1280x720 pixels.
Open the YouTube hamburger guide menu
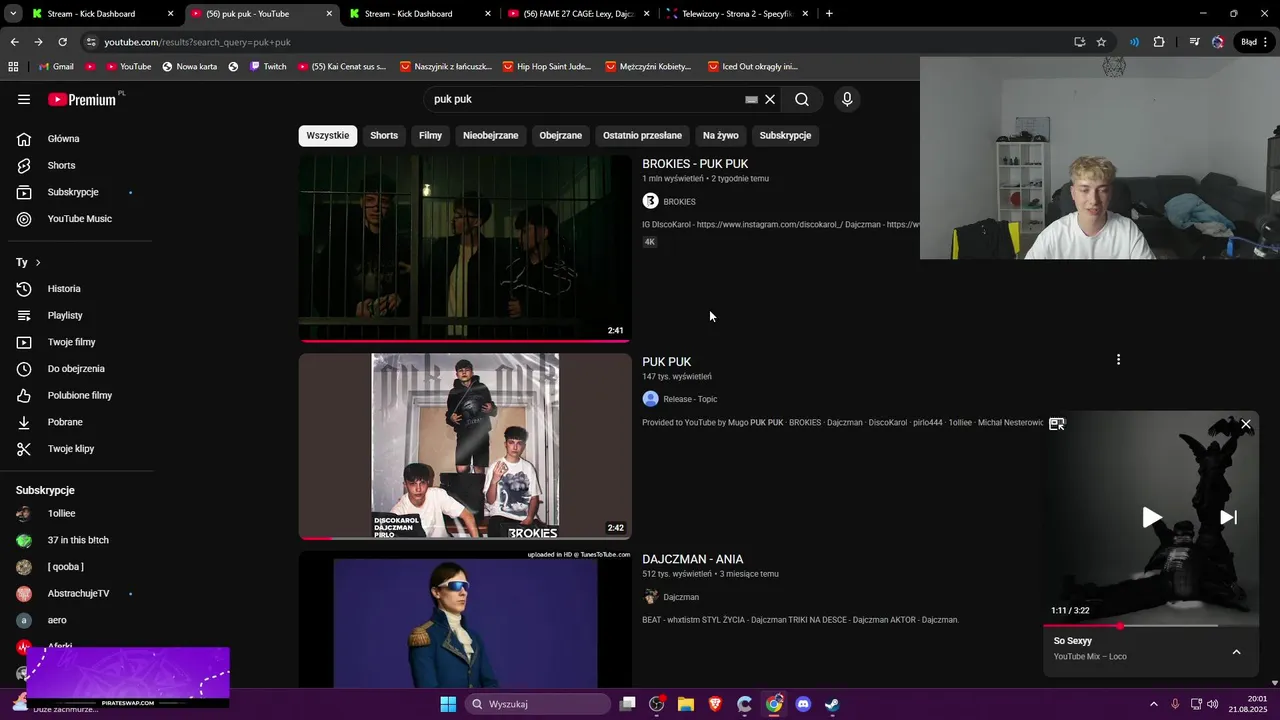(24, 99)
